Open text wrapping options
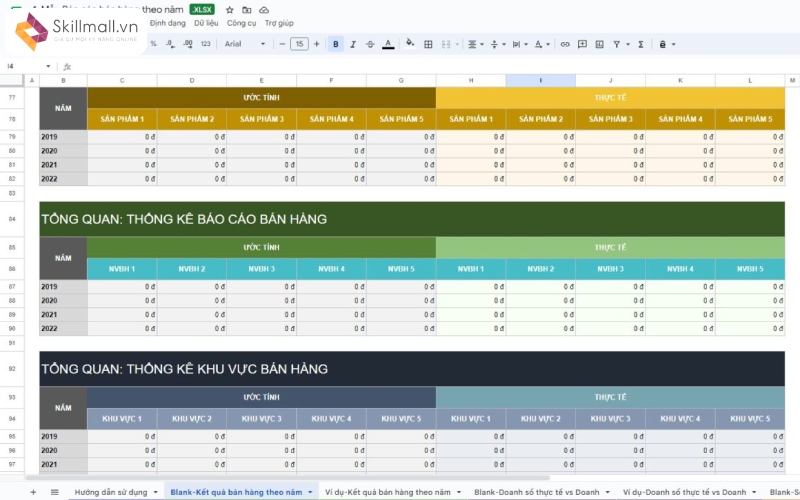 coord(519,44)
